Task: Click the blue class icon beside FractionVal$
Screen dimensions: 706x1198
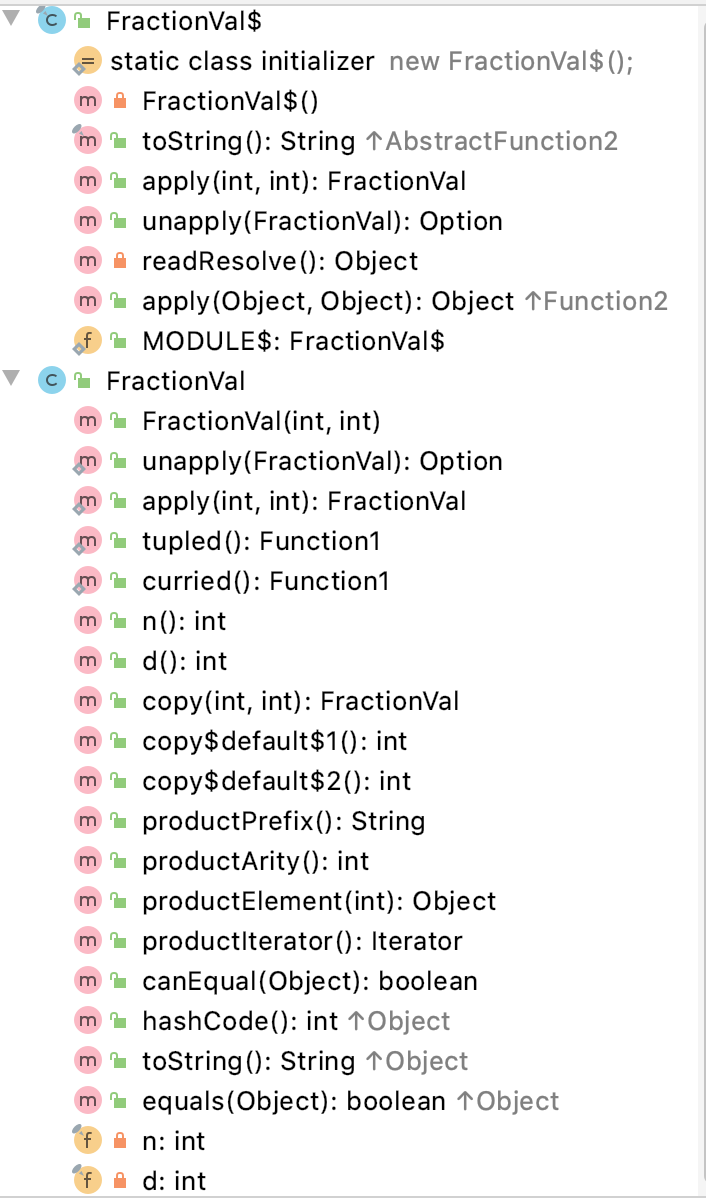Action: [50, 21]
